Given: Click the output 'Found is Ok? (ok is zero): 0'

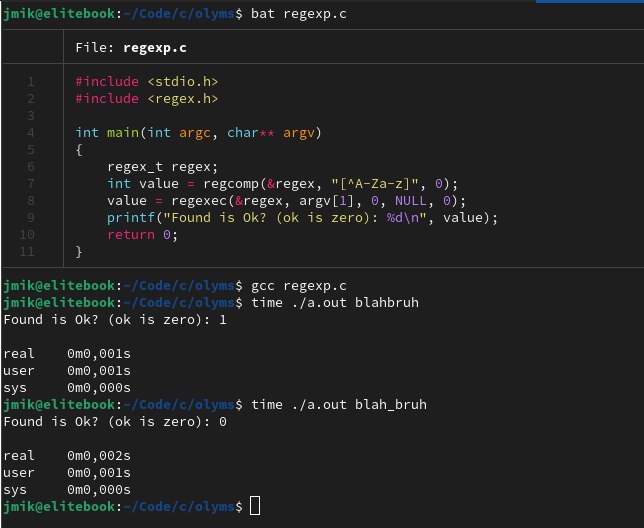Looking at the screenshot, I should point(115,422).
